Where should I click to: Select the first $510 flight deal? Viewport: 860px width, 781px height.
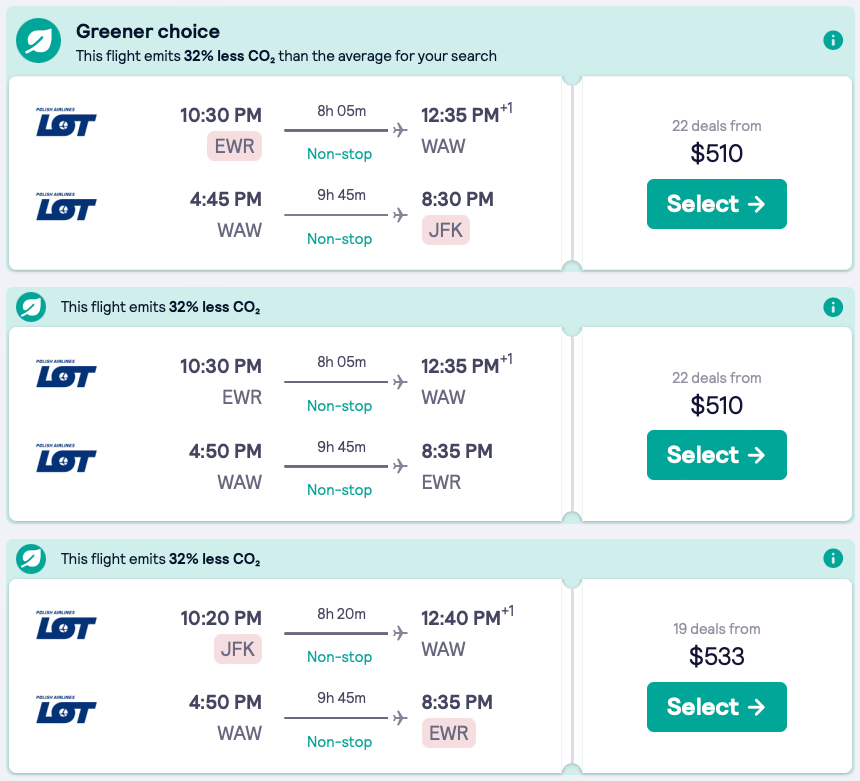(x=716, y=204)
